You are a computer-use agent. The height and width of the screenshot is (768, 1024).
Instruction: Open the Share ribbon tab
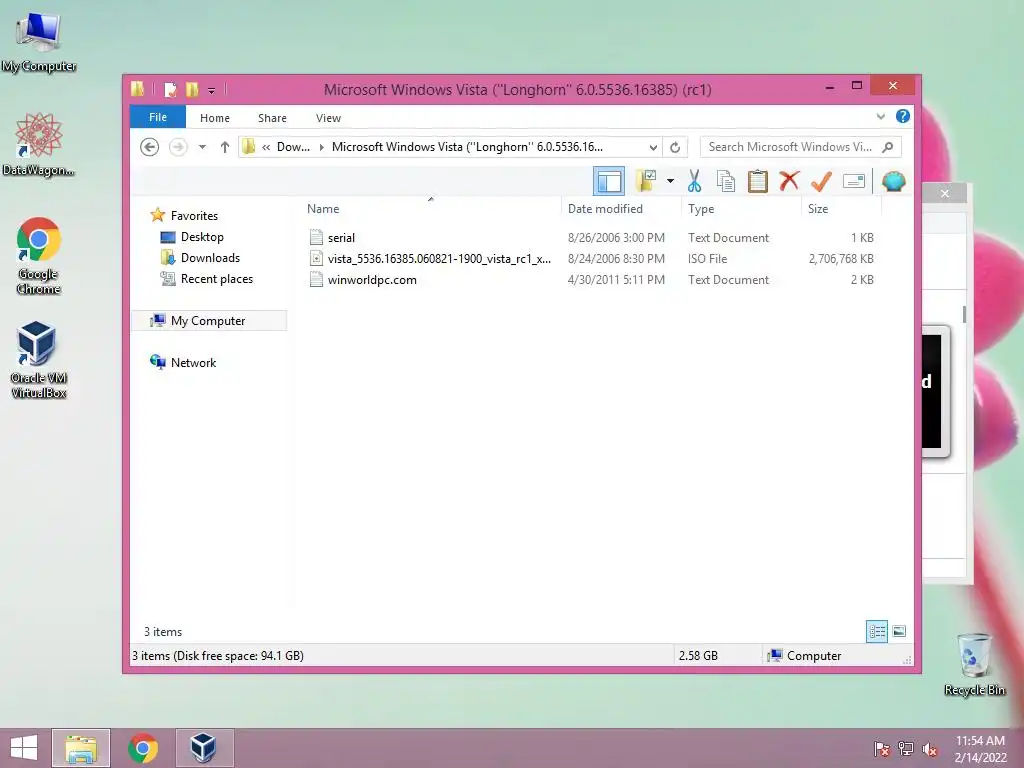(272, 118)
